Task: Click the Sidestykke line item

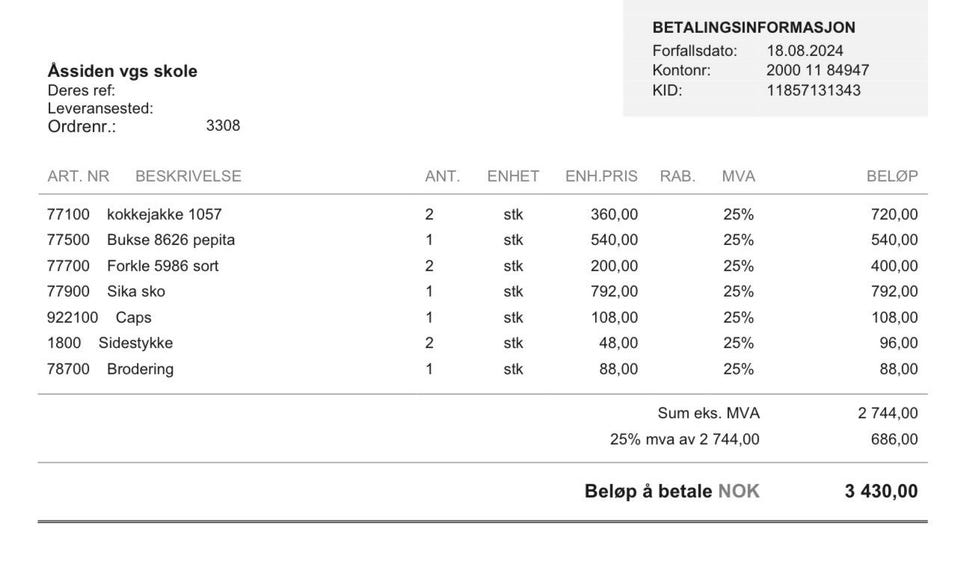Action: click(x=482, y=343)
